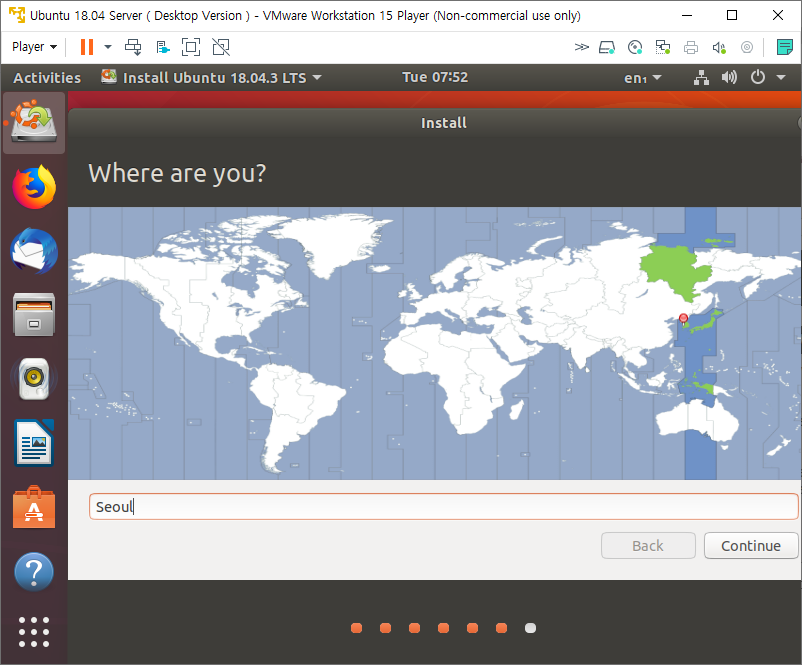Screen dimensions: 802x665
Task: Click the Unity mode toolbar icon
Action: click(x=163, y=48)
